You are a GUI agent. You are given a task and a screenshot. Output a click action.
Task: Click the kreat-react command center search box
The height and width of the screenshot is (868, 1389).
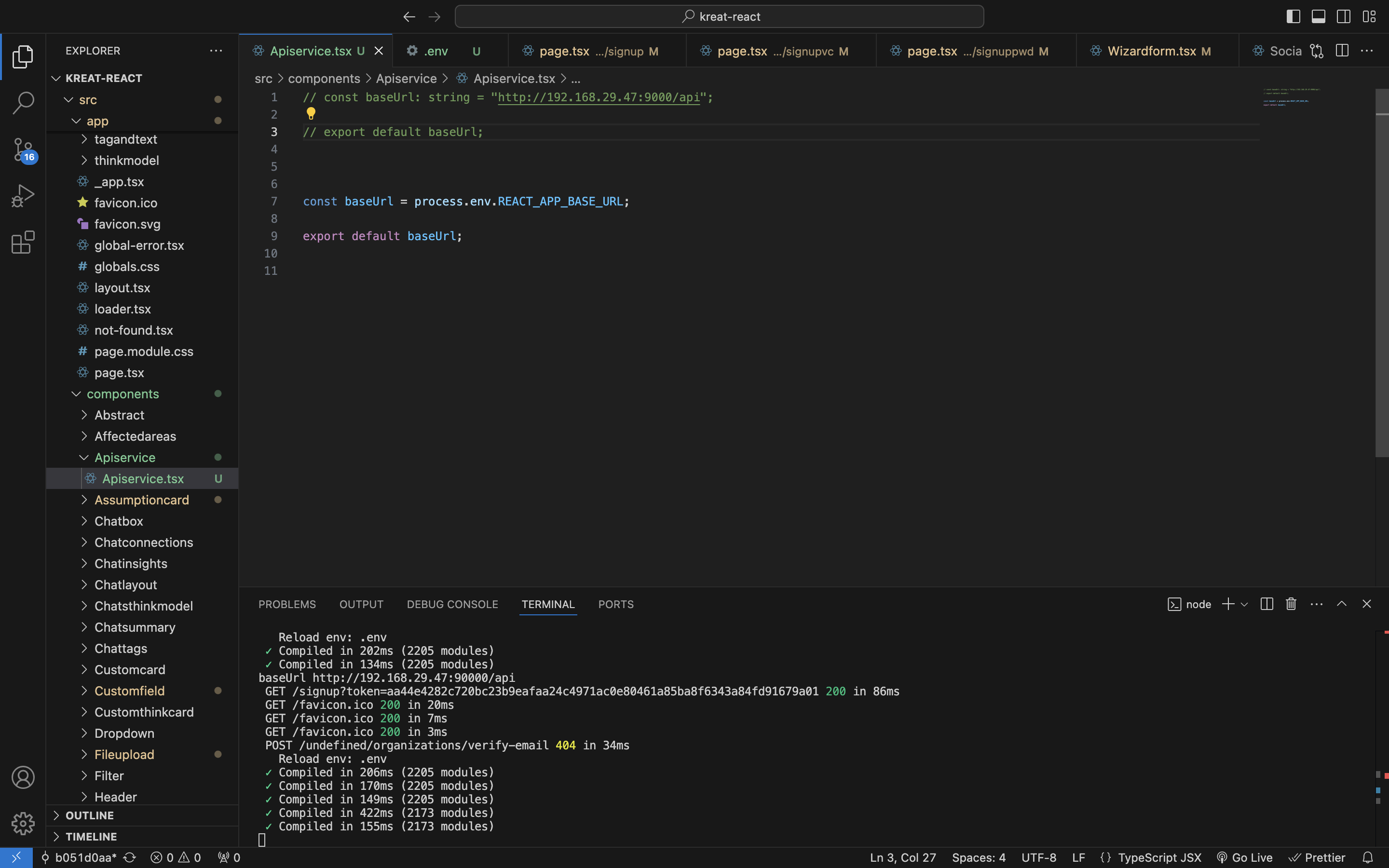pyautogui.click(x=719, y=17)
